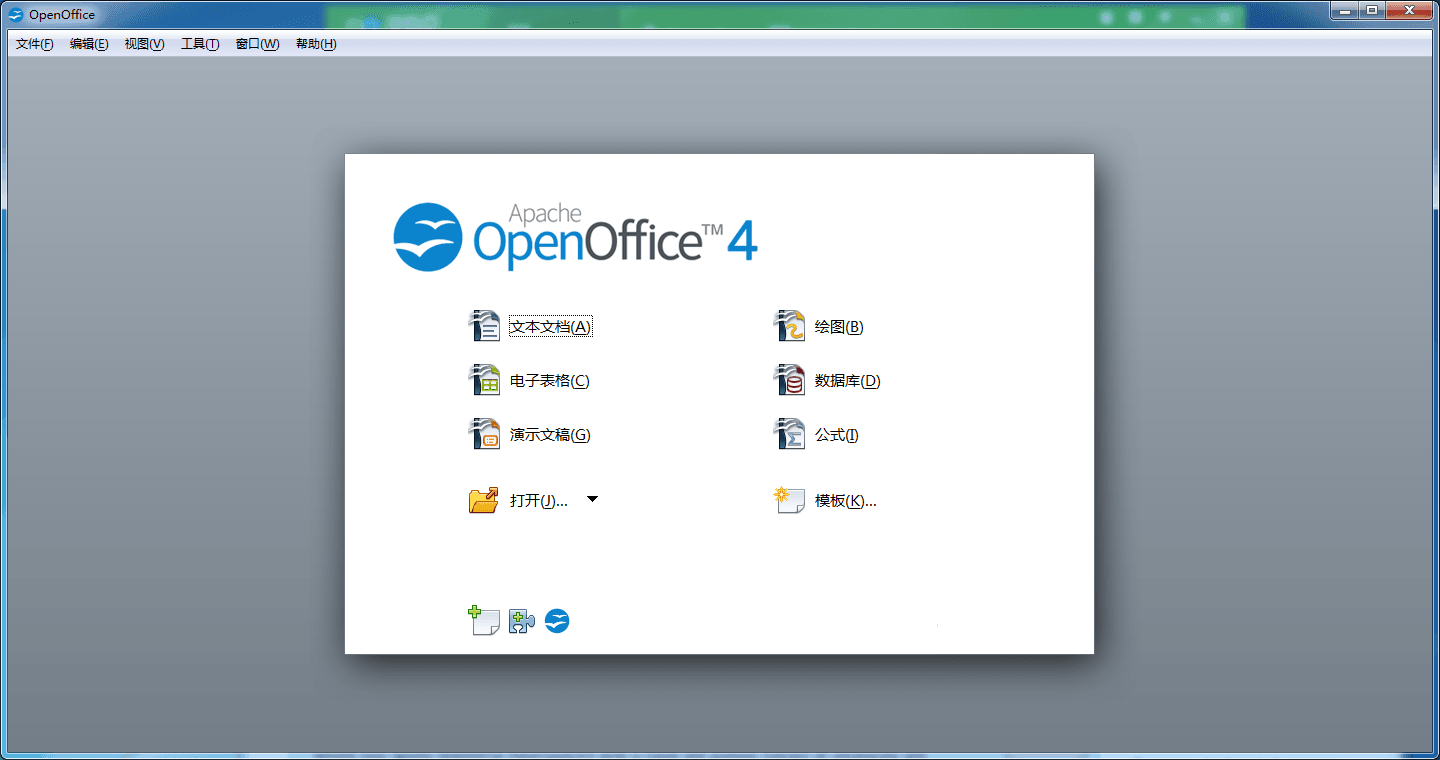
Task: Maximize the OpenOffice window
Action: click(1373, 10)
